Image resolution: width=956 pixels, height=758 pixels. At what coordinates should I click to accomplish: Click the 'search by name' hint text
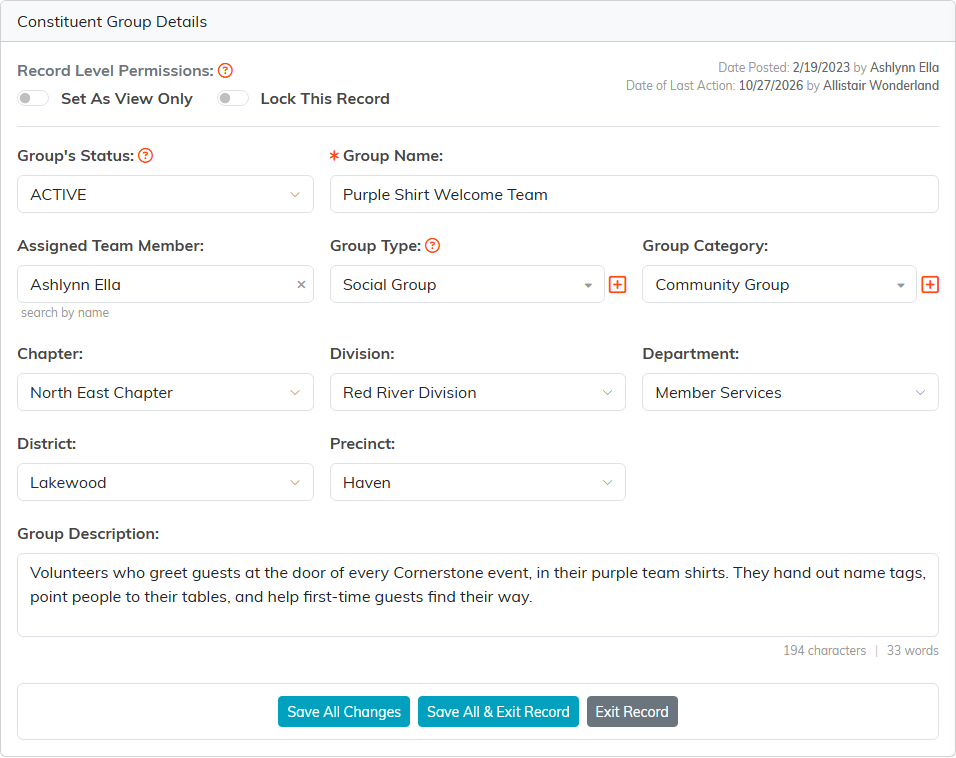pos(65,313)
